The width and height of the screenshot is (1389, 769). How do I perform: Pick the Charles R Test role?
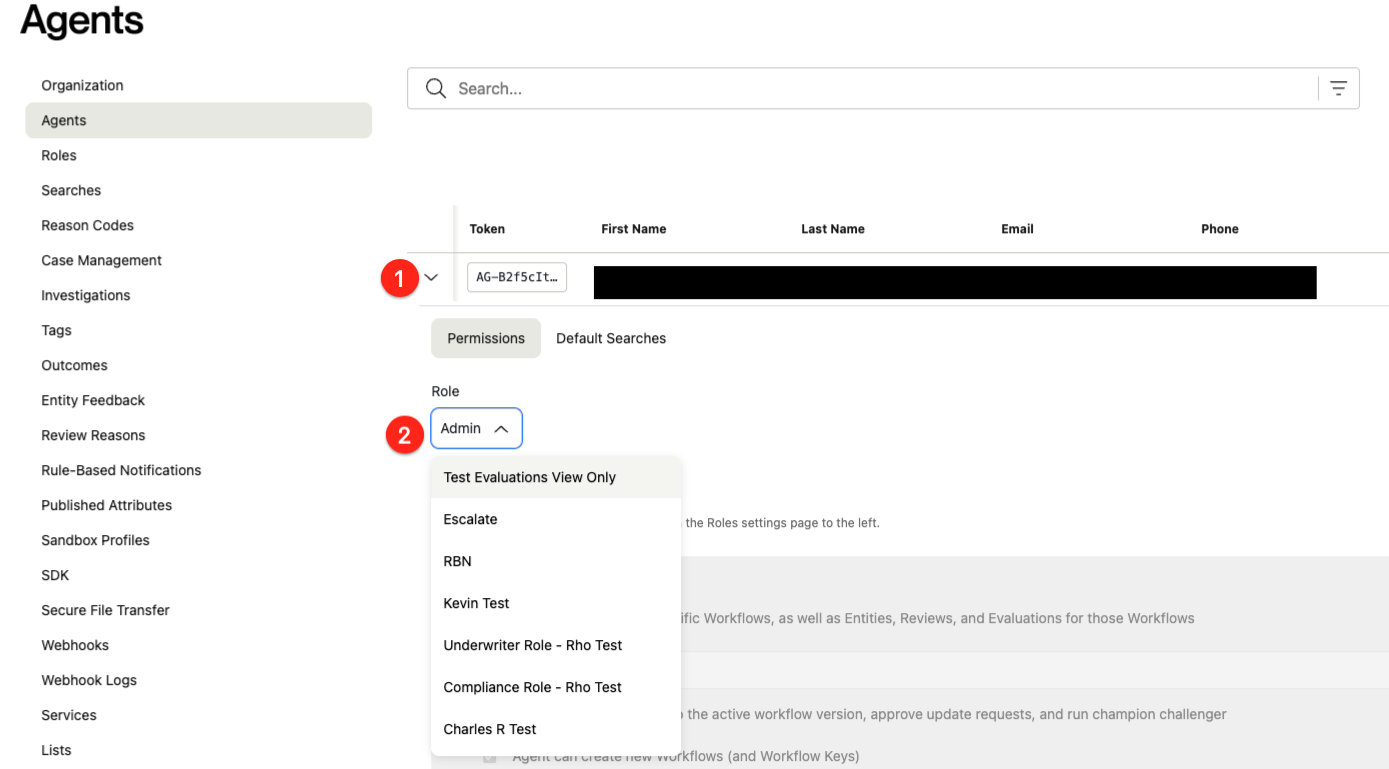489,729
